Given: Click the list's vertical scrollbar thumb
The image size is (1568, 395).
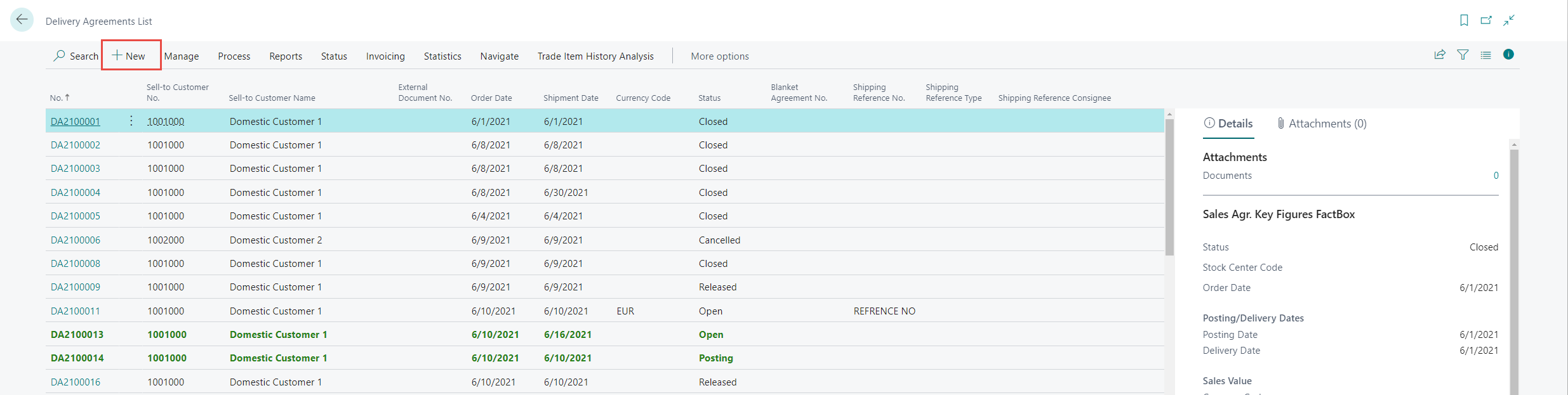Looking at the screenshot, I should (x=1169, y=187).
